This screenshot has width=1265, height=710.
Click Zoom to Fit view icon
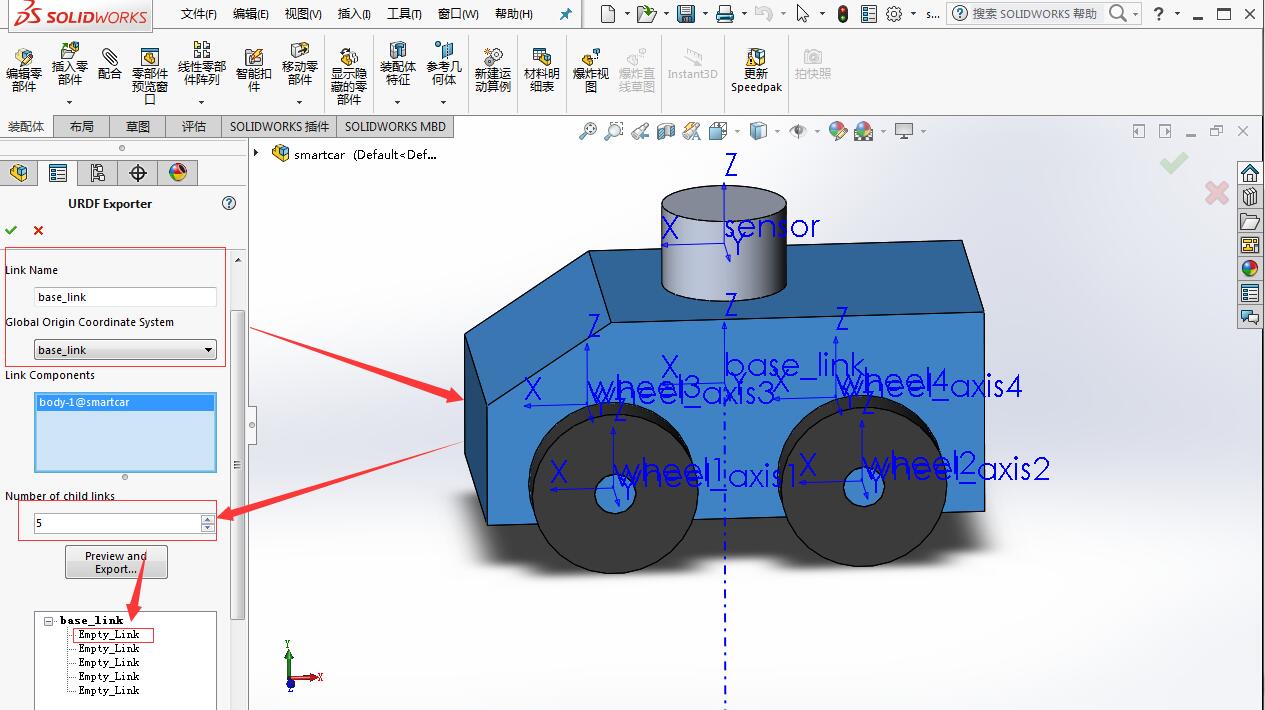click(x=588, y=131)
